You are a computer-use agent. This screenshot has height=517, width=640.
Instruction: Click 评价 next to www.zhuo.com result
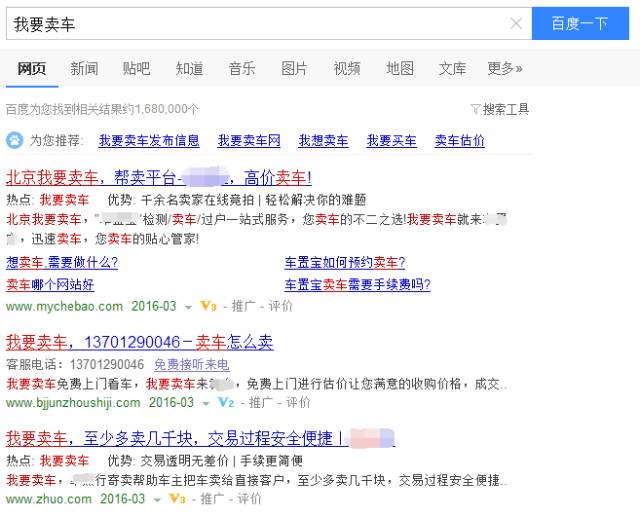click(249, 499)
